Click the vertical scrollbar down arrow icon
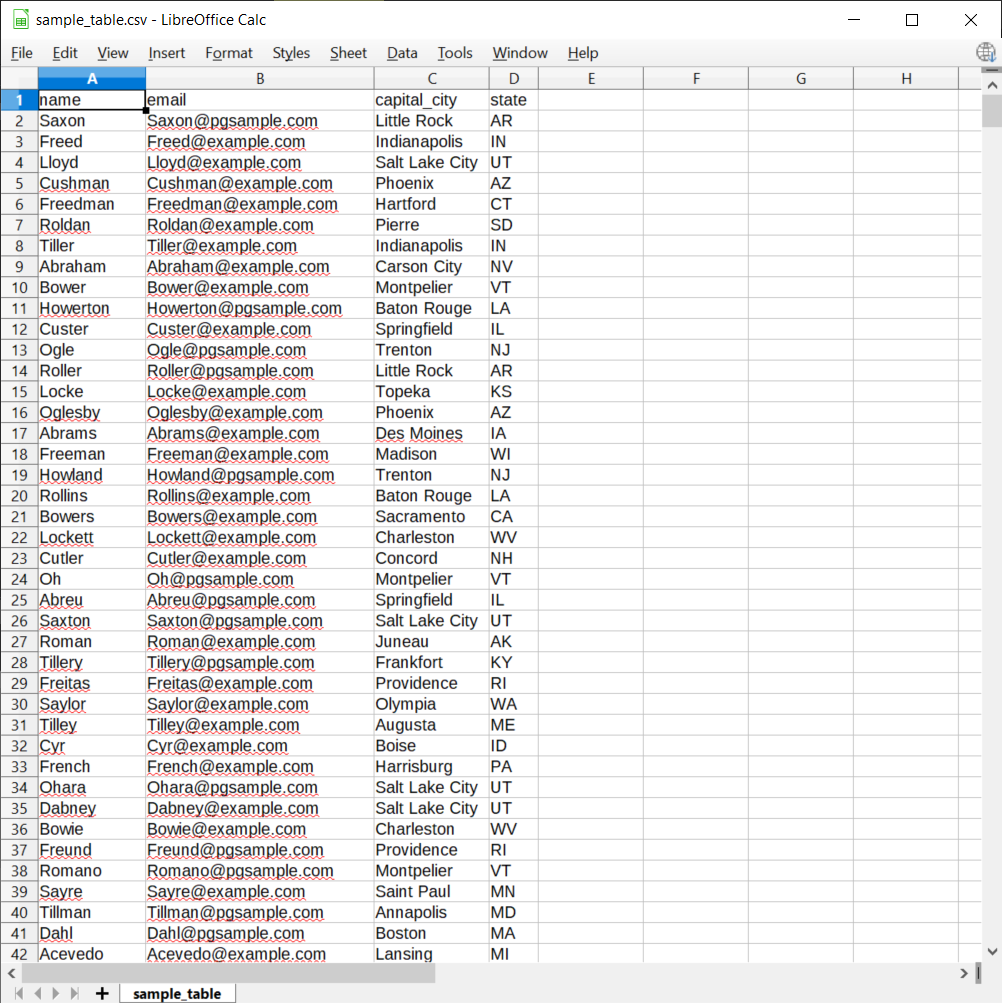Viewport: 1002px width, 1003px height. pyautogui.click(x=992, y=951)
